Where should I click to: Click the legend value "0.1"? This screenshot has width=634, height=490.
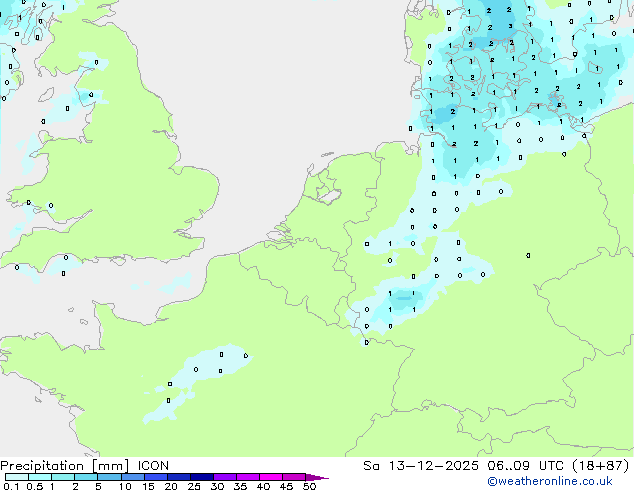(11, 486)
